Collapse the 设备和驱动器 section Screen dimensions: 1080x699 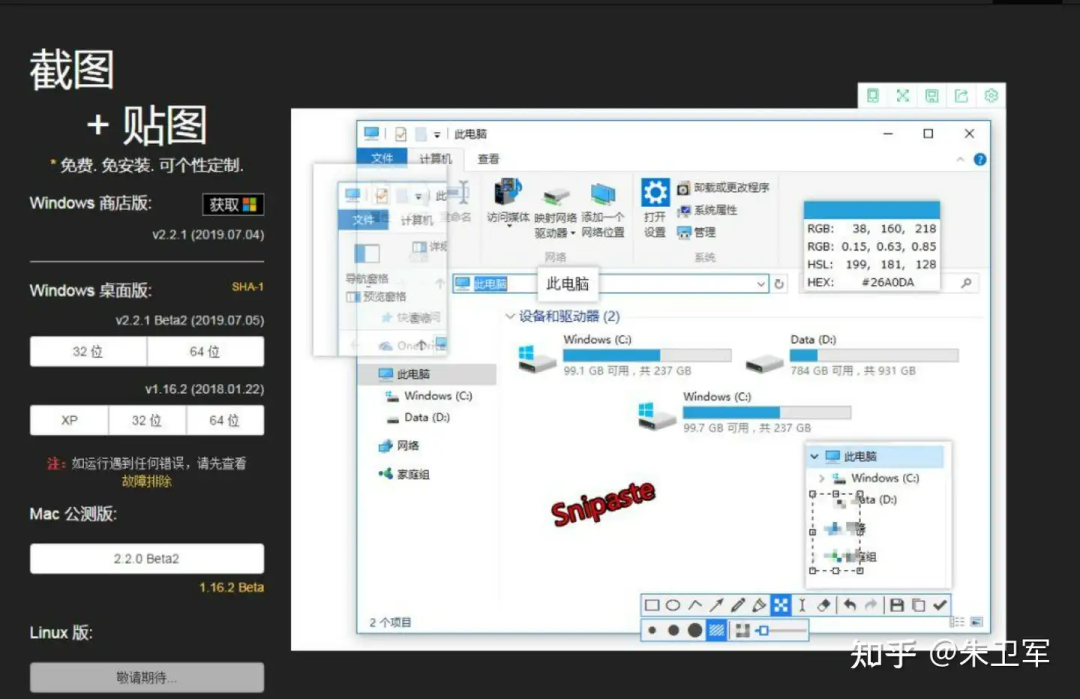point(510,316)
